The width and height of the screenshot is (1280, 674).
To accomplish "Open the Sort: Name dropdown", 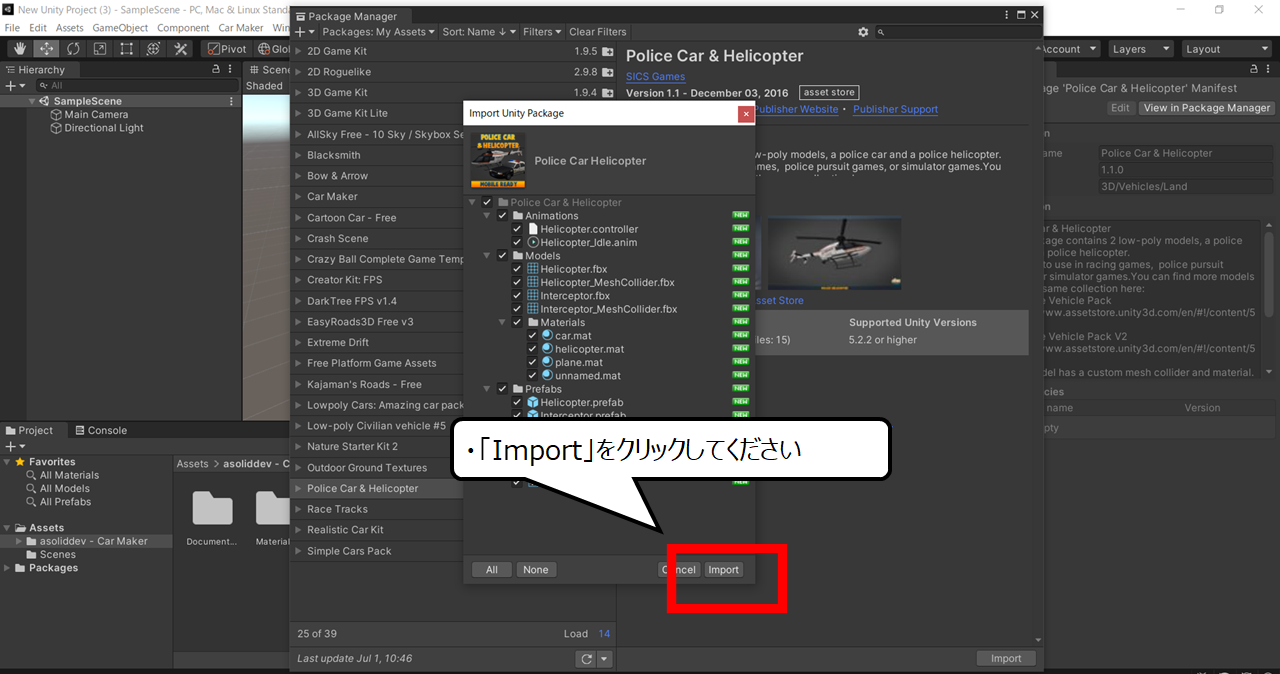I will click(x=478, y=32).
